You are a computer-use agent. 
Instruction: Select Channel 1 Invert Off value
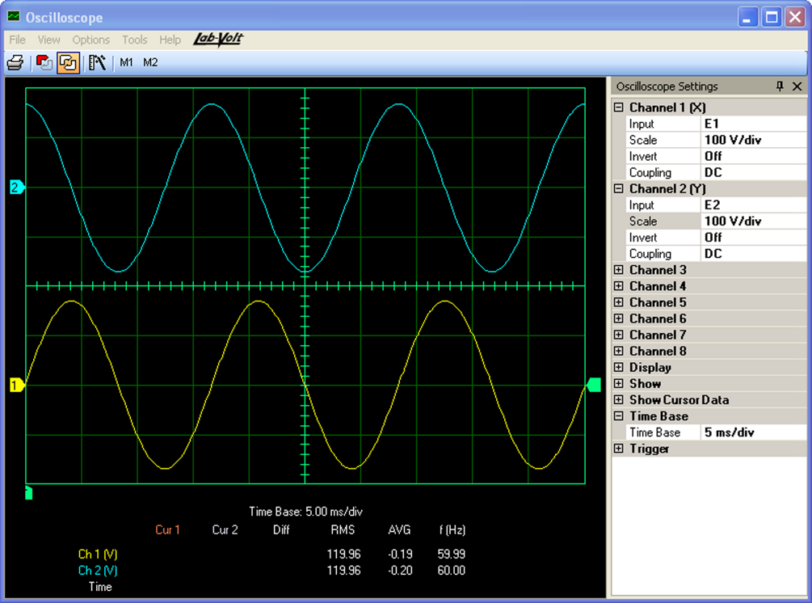click(x=753, y=156)
